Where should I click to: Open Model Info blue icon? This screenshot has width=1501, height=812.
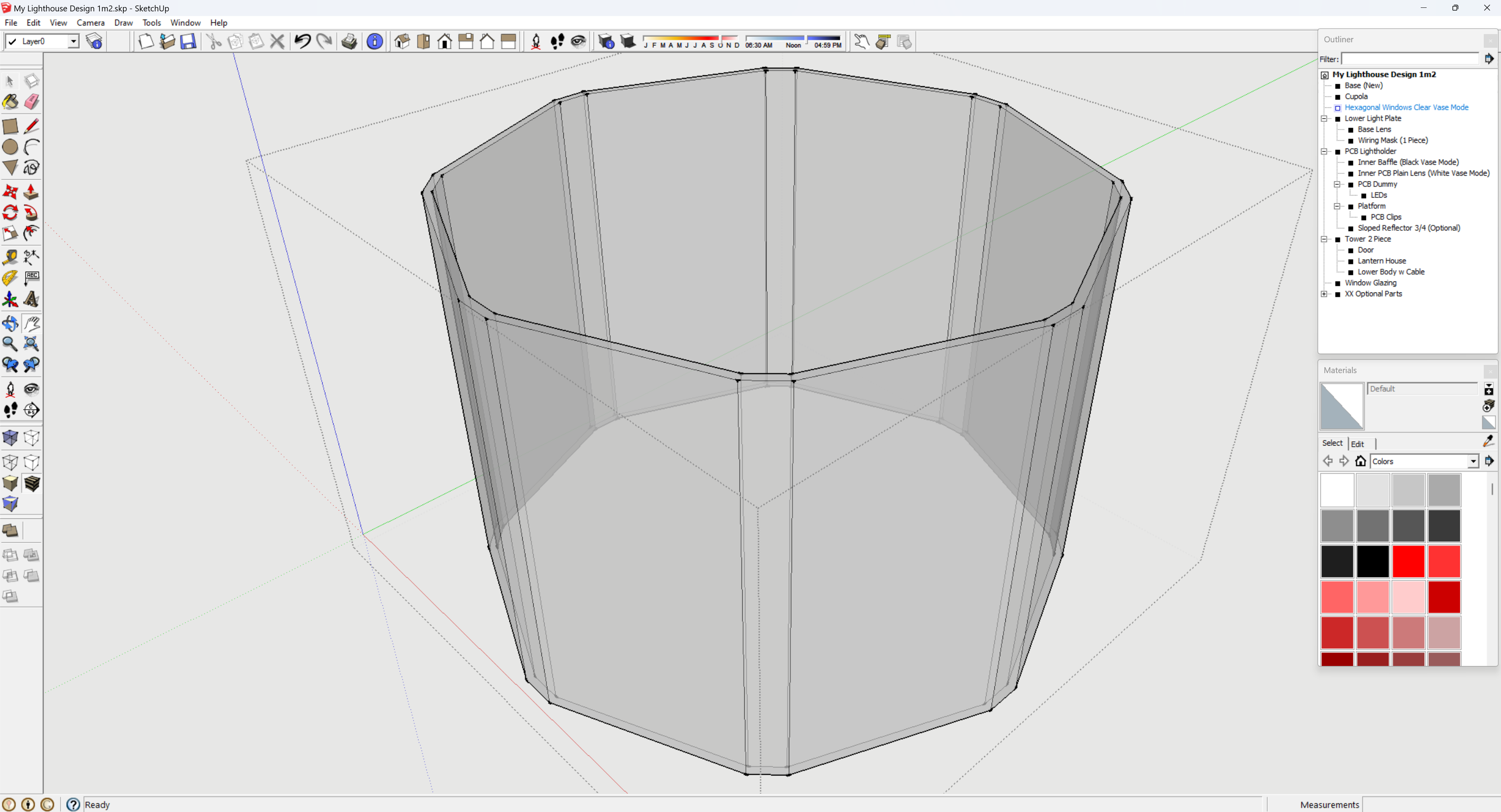click(x=375, y=42)
